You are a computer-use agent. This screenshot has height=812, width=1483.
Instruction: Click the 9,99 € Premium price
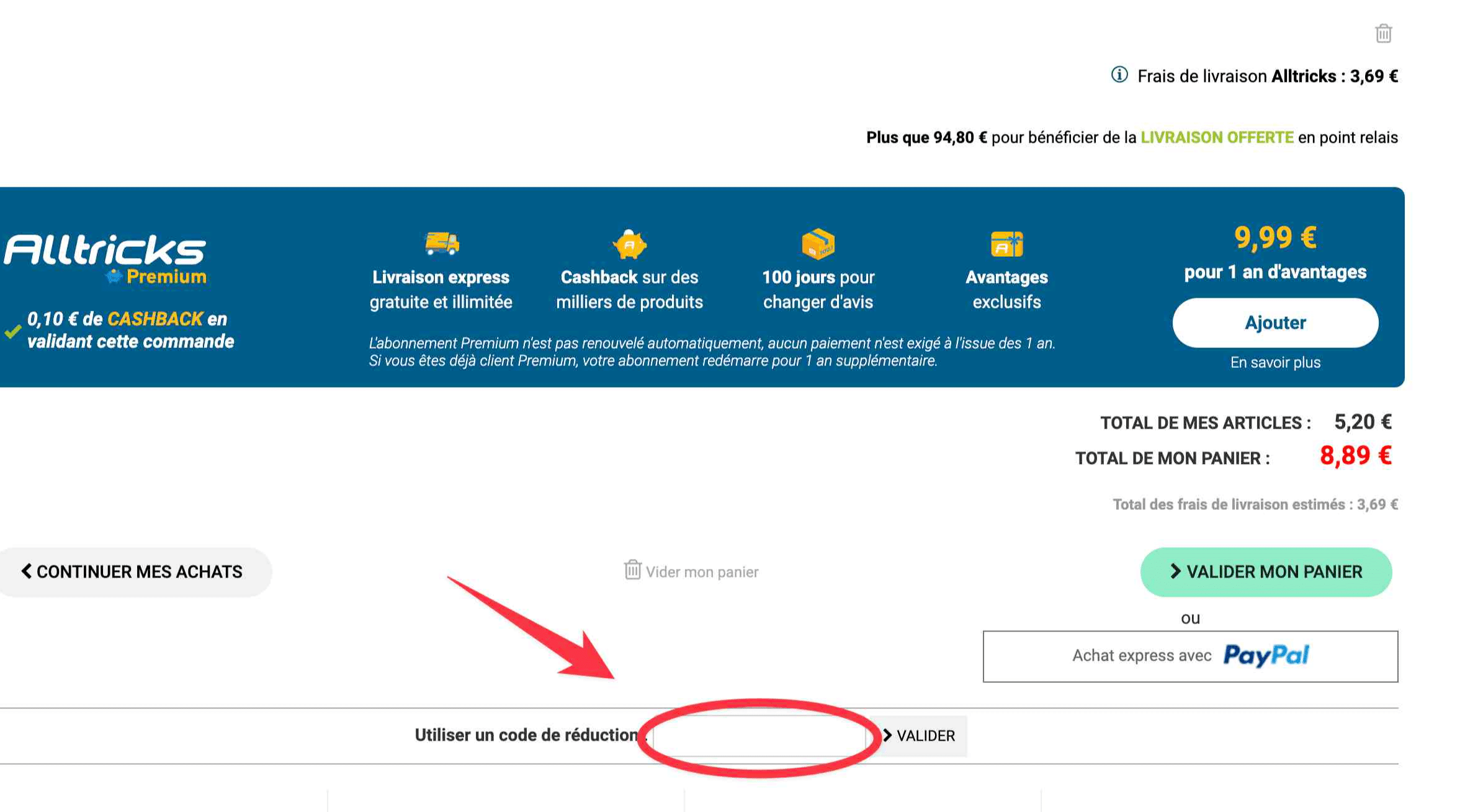(x=1275, y=237)
